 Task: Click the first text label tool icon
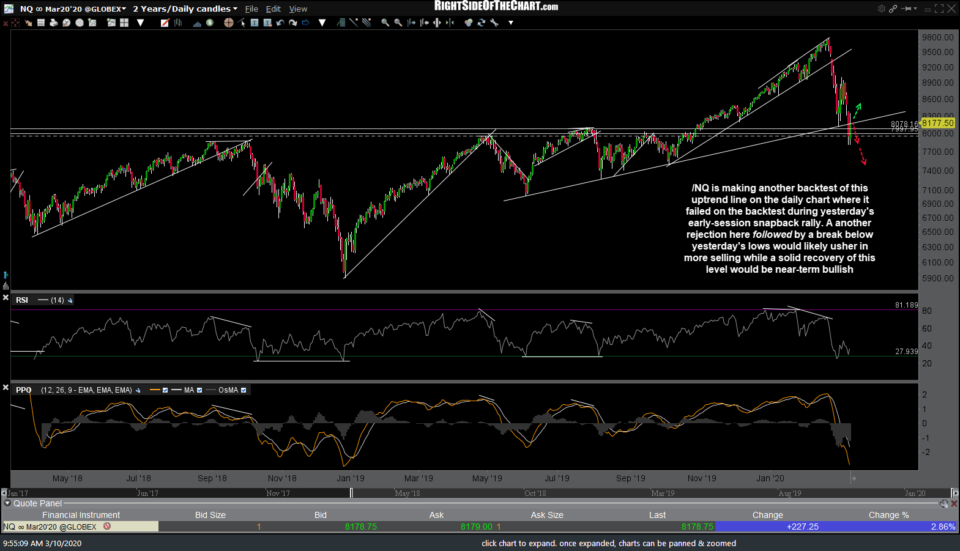click(254, 23)
